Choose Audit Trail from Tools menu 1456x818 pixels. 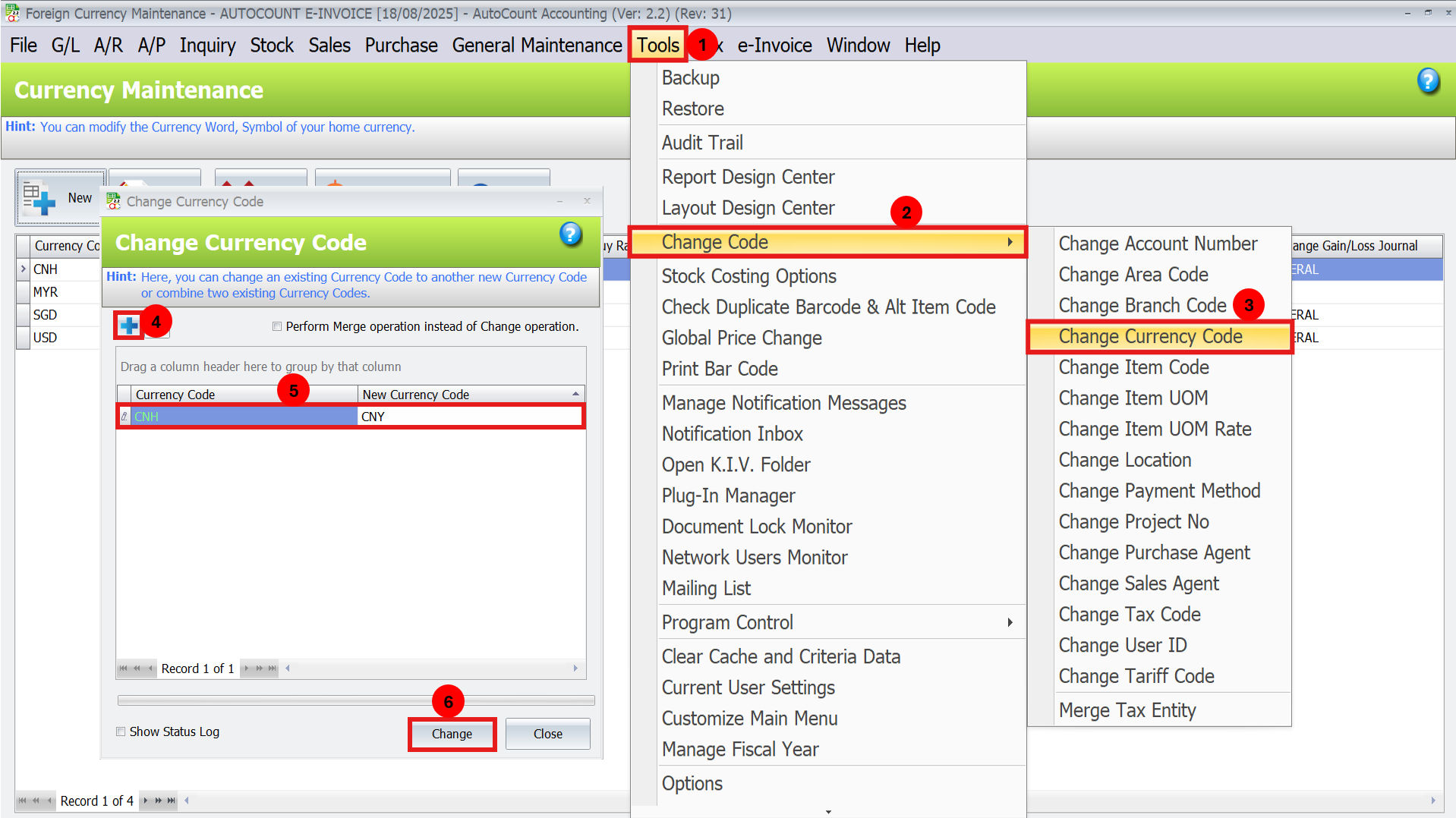coord(702,143)
